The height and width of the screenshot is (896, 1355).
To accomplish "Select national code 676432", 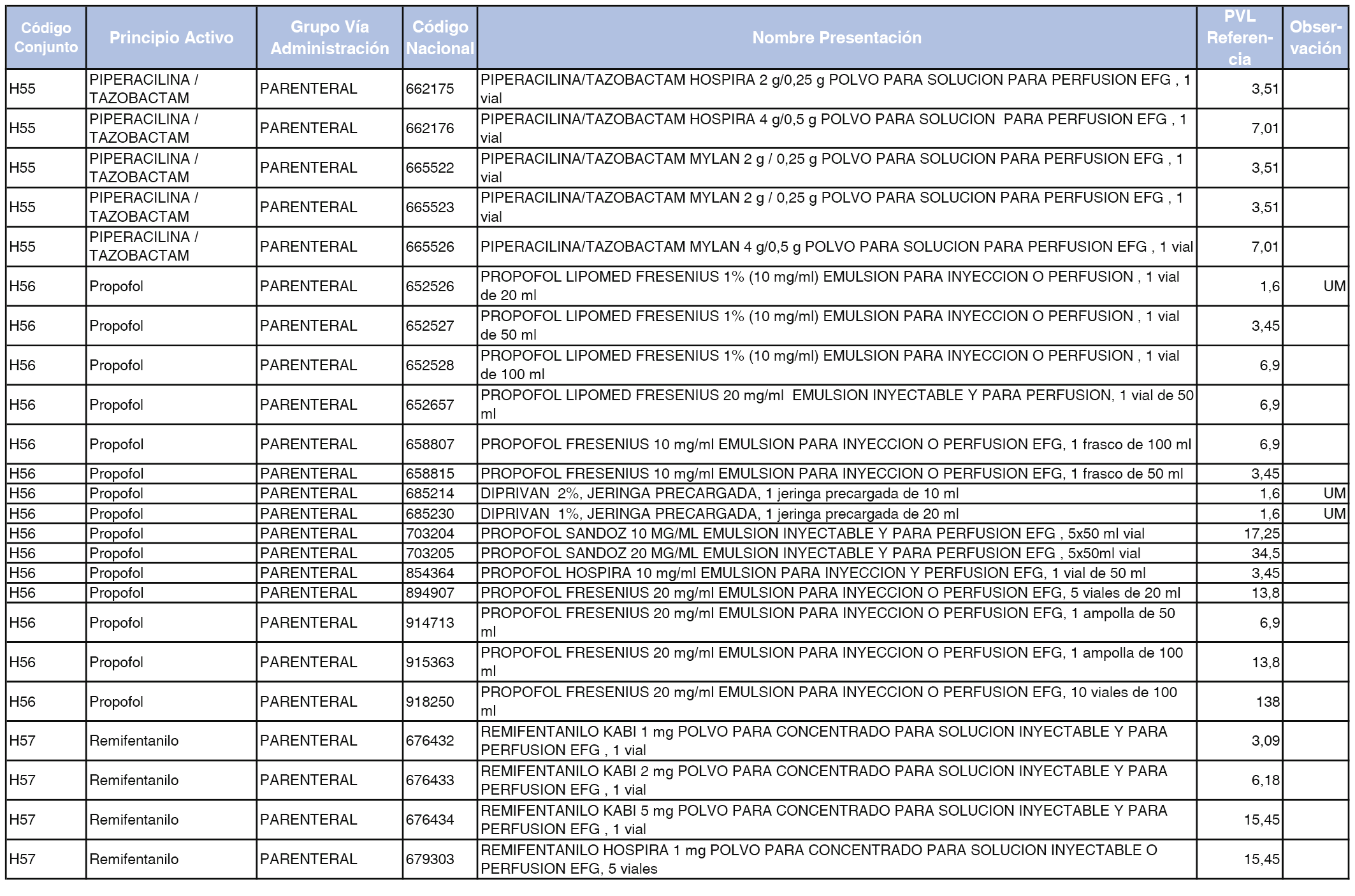I will click(430, 741).
